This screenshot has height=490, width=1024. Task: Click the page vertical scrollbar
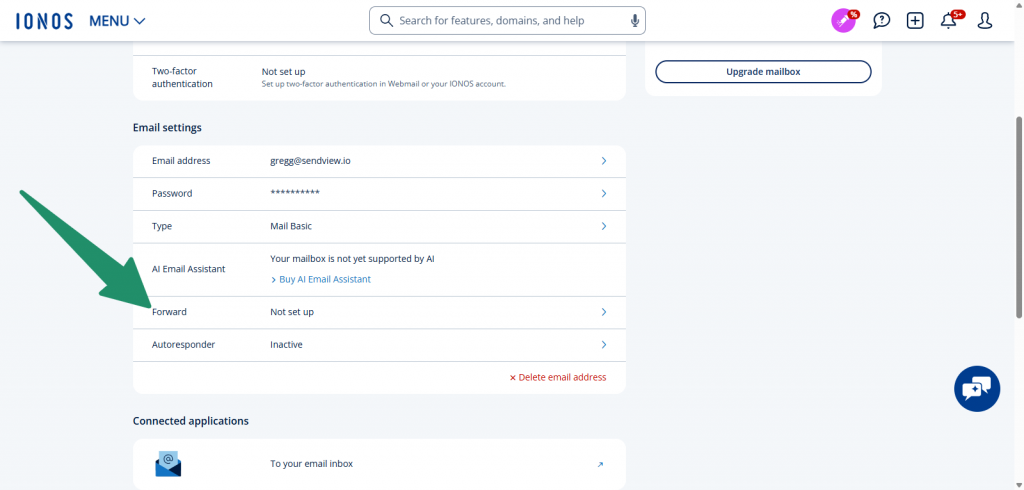[1019, 218]
